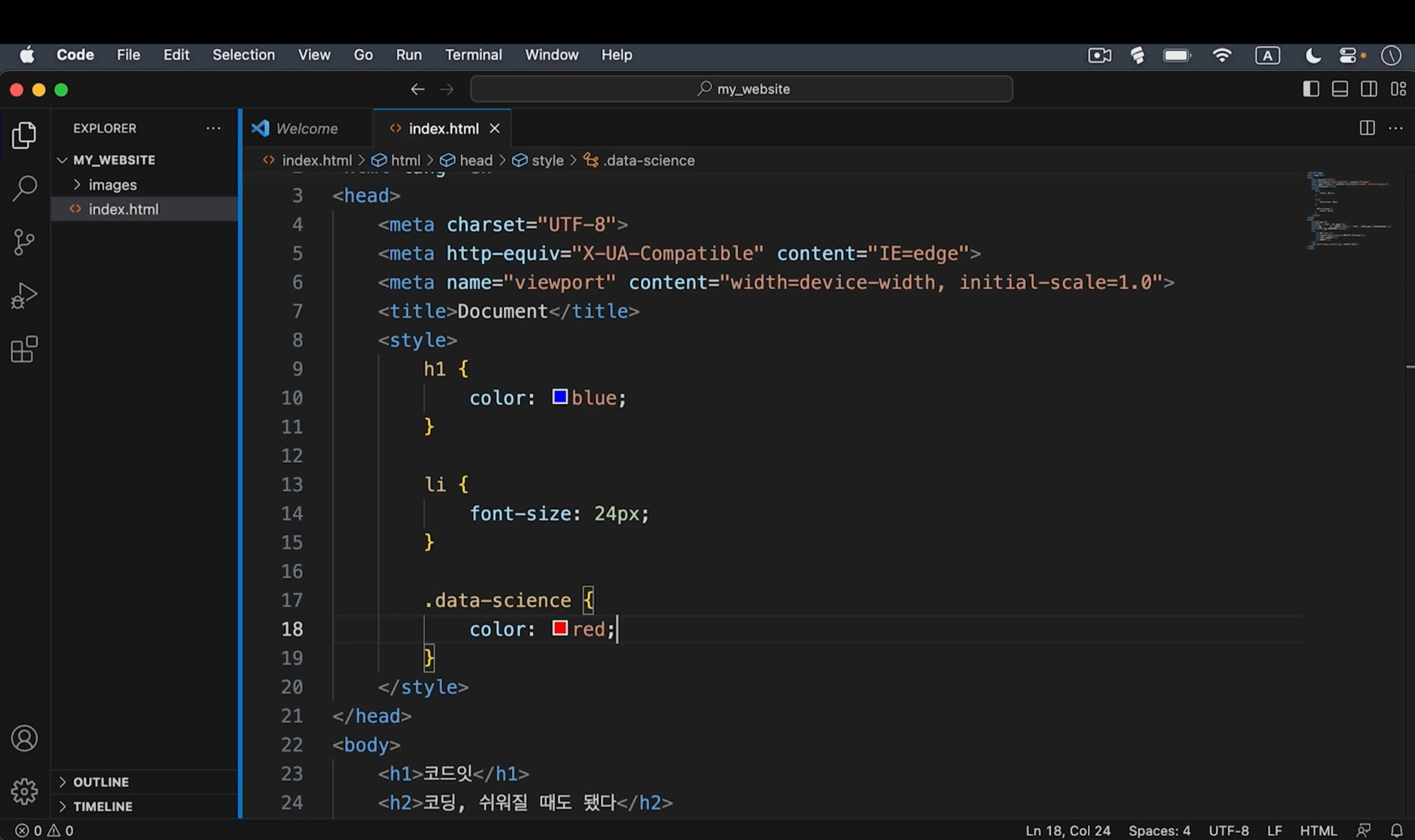The width and height of the screenshot is (1415, 840).
Task: Open the Selection menu
Action: 243,55
